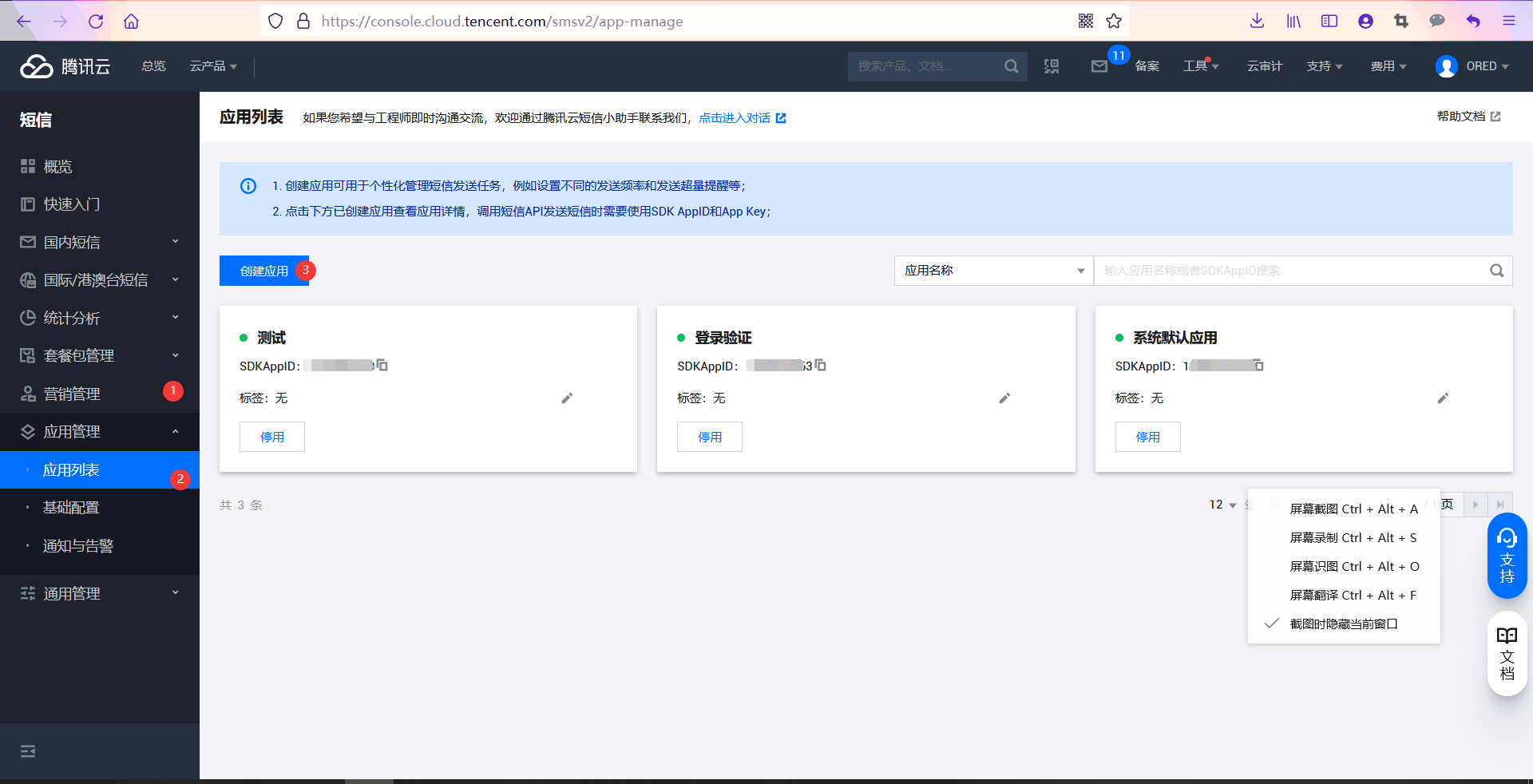Choose 屏幕录制 Ctrl+Alt+S from popup menu
The height and width of the screenshot is (784, 1533).
[x=1344, y=538]
